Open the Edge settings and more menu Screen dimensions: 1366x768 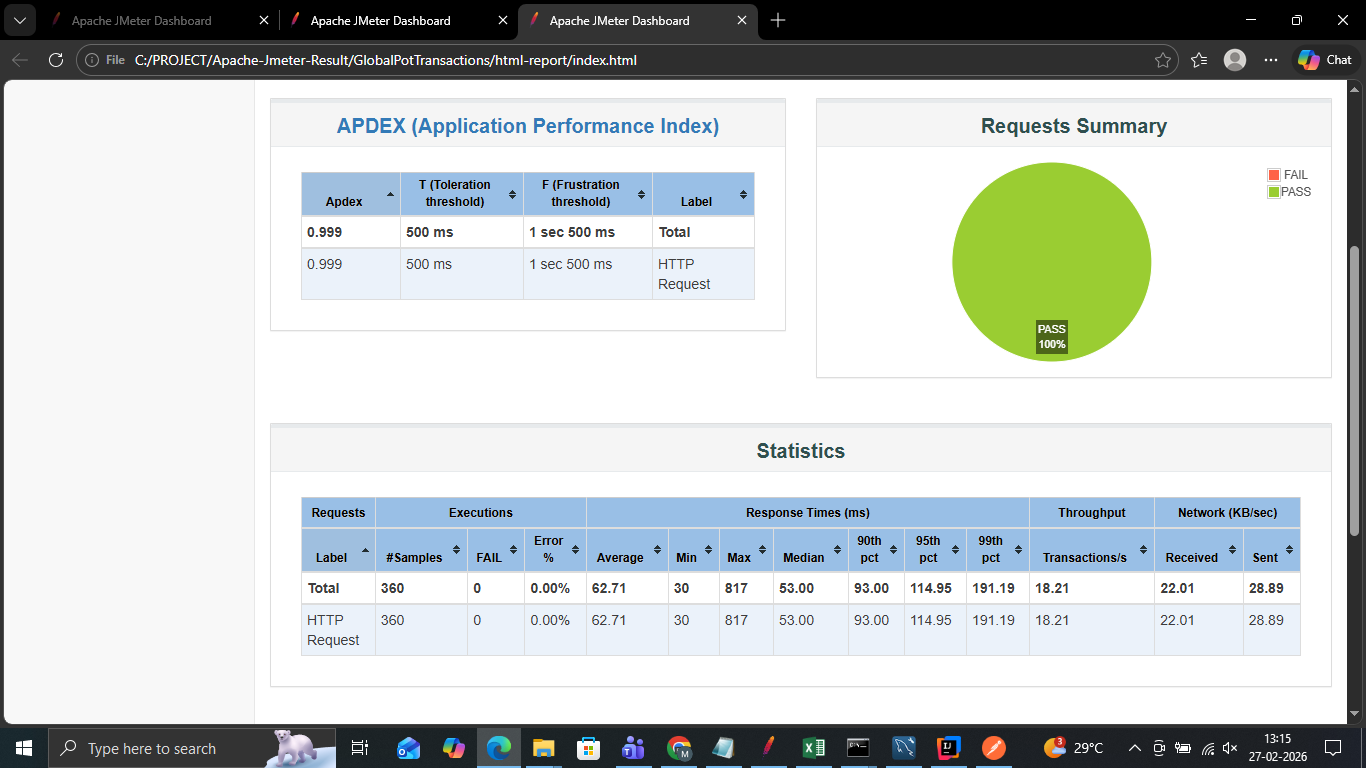click(x=1271, y=60)
